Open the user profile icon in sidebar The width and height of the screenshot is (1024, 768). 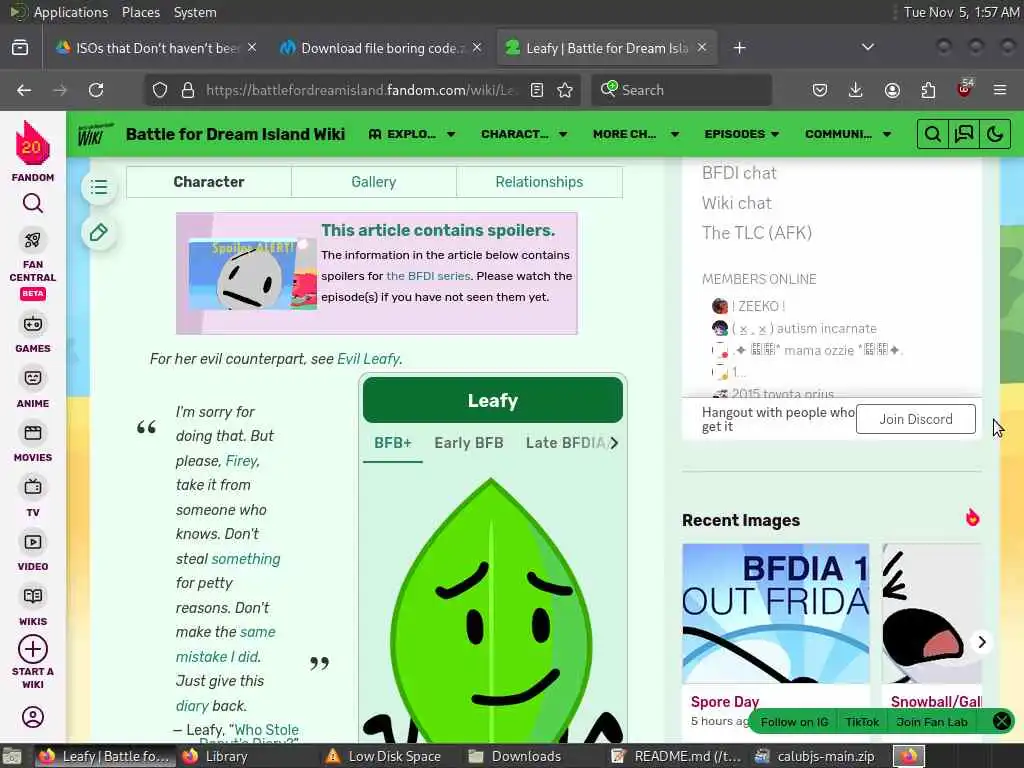[33, 716]
